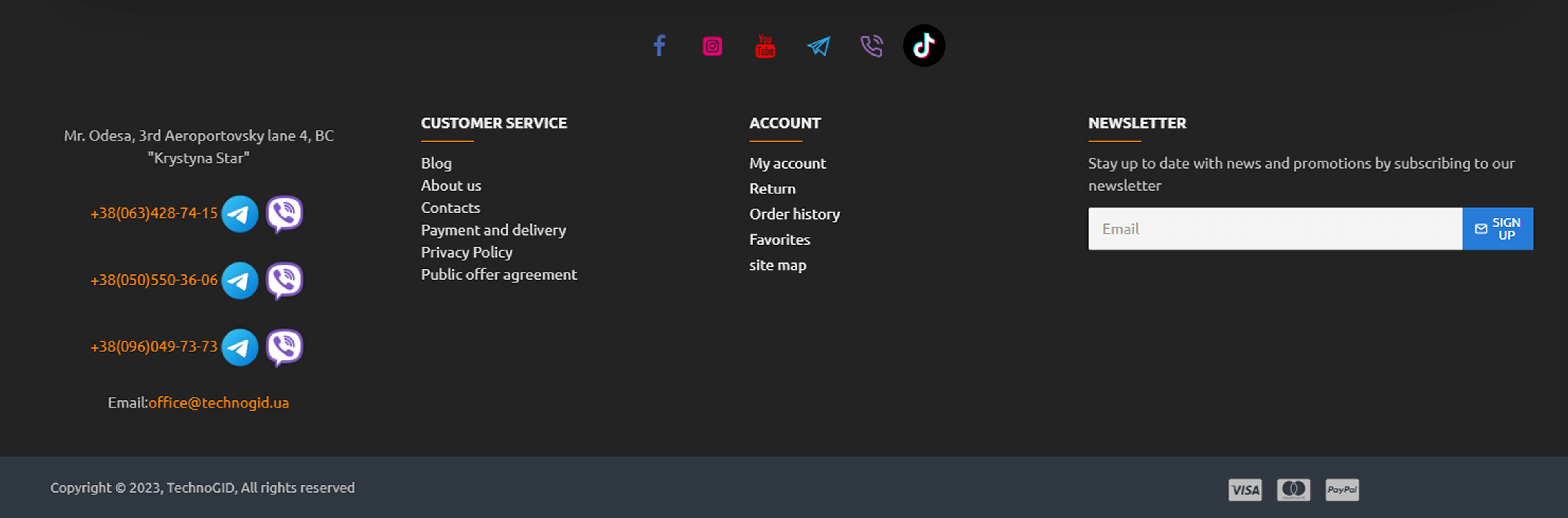Screen dimensions: 1568x518
Task: Click Viber icon next to +38(050)550-36-06
Action: (x=284, y=281)
